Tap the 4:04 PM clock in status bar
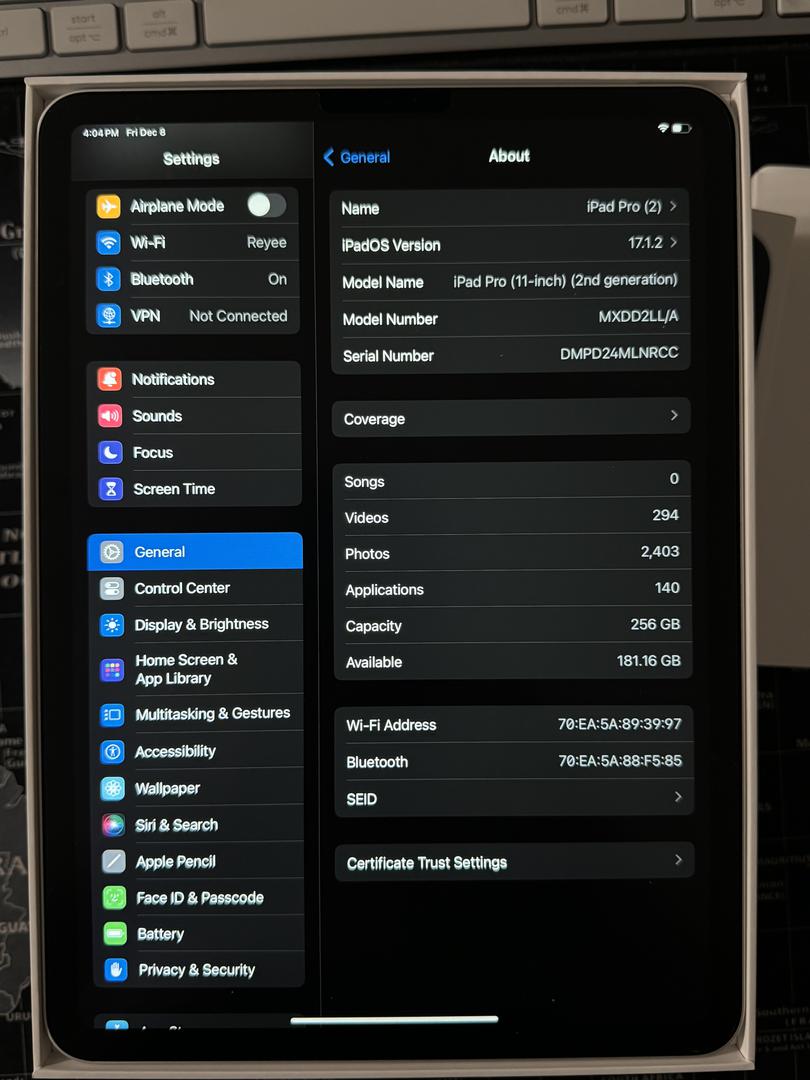 (101, 132)
